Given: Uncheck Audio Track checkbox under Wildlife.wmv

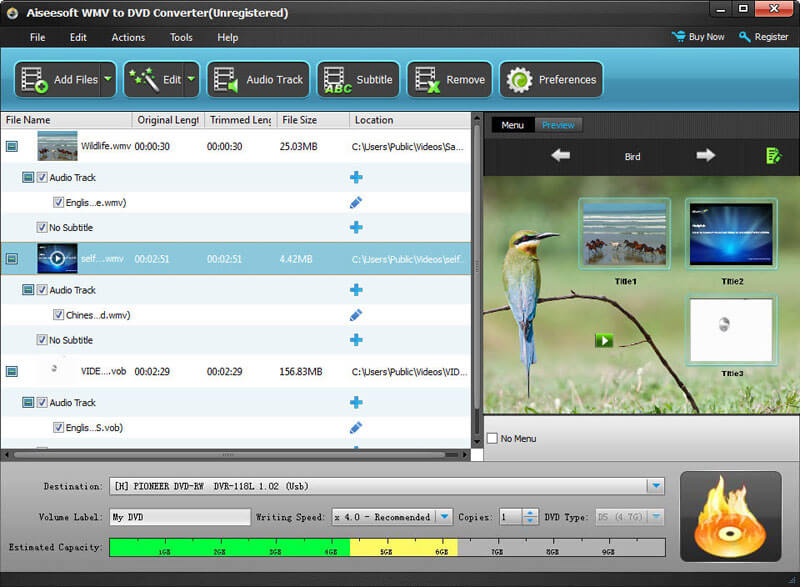Looking at the screenshot, I should 42,177.
